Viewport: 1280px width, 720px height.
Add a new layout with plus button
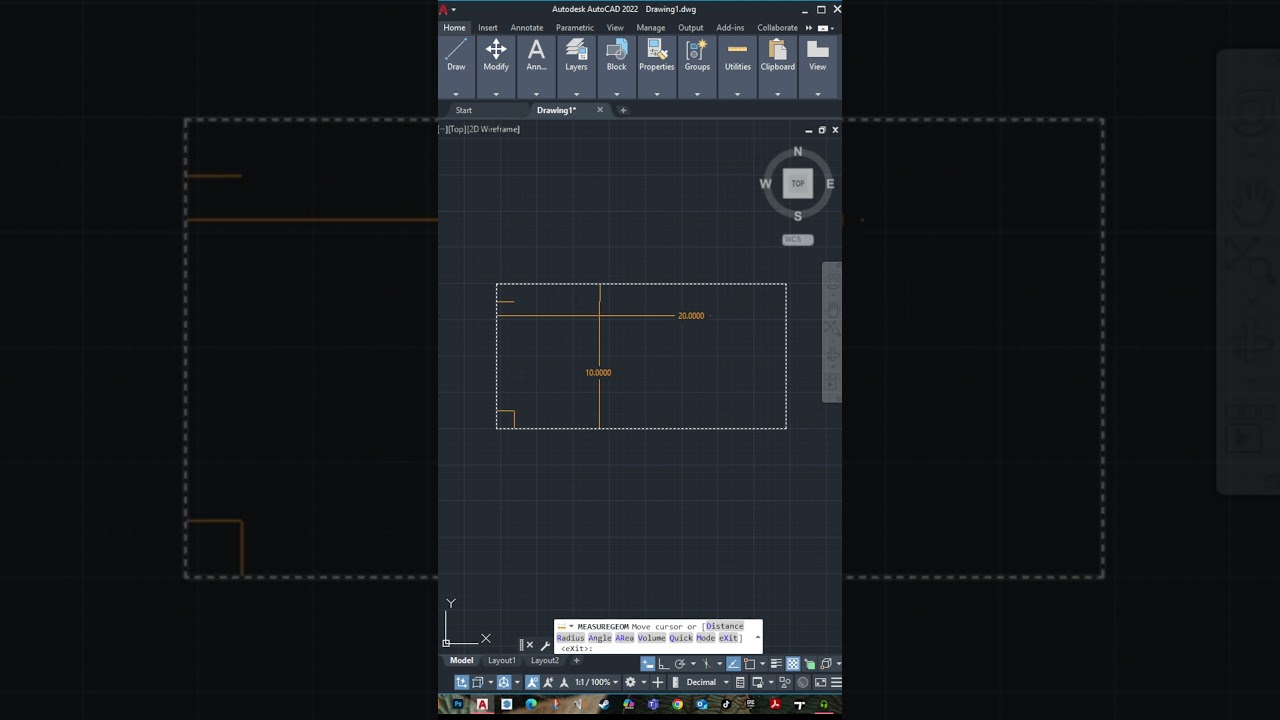pos(576,661)
